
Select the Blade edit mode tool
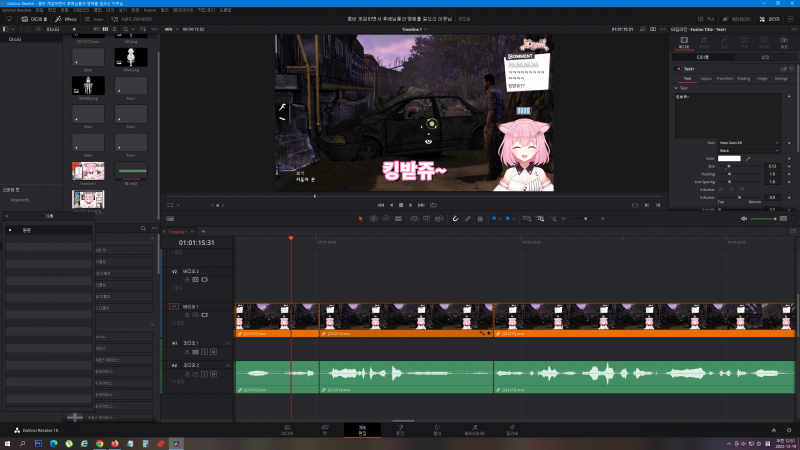pyautogui.click(x=400, y=218)
